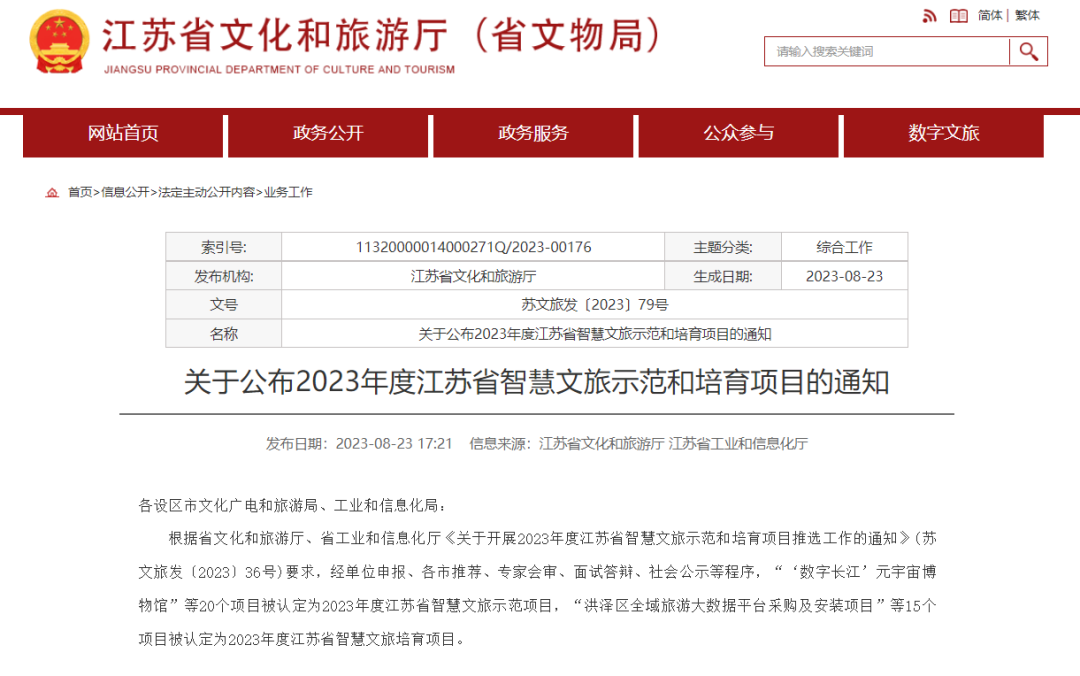The height and width of the screenshot is (676, 1080).
Task: Click the index number 11320000014000271Q/2023-00176
Action: click(x=473, y=247)
